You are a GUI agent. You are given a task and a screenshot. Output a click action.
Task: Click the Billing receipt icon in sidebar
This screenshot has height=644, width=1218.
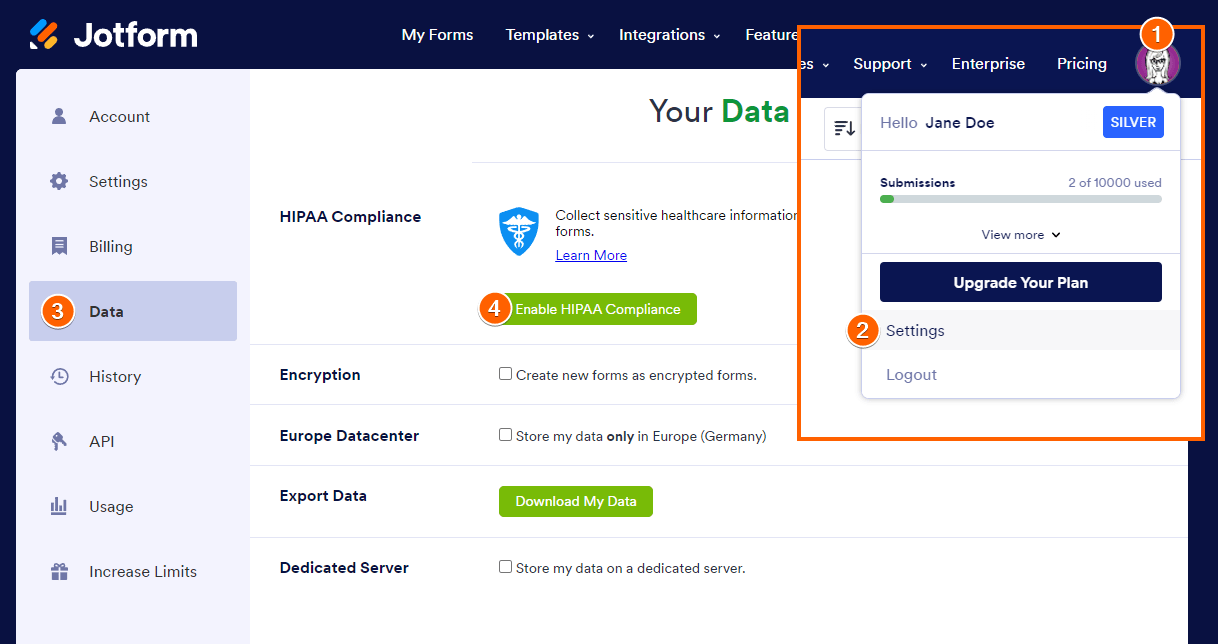coord(59,246)
